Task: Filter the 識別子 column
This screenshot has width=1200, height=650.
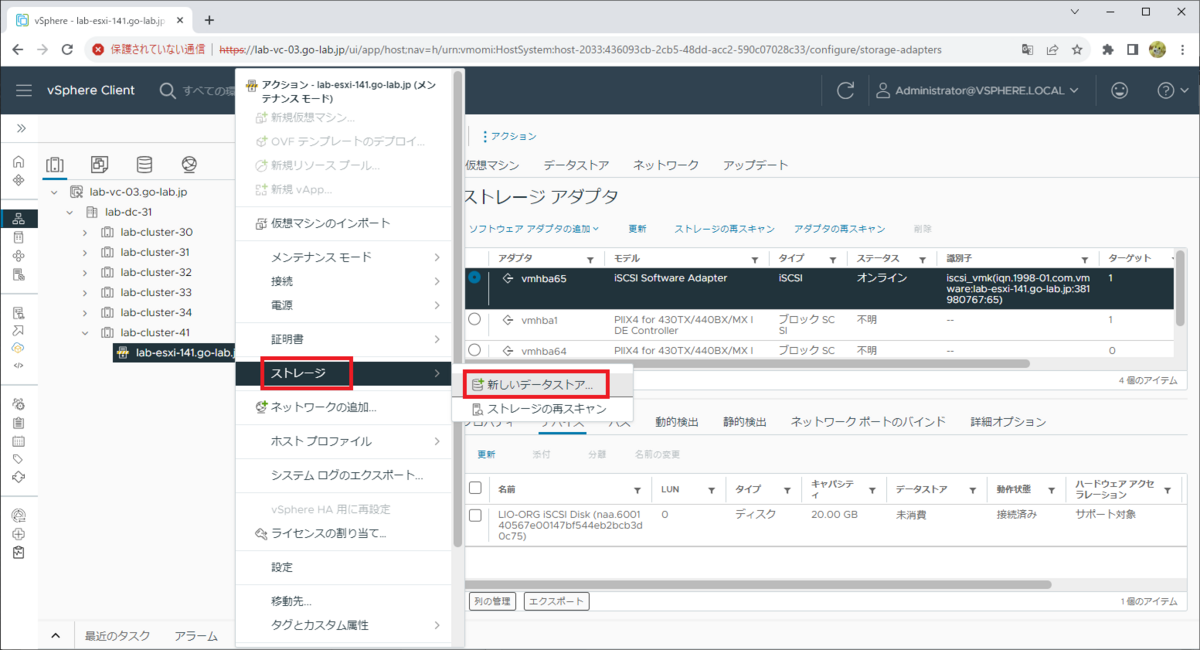Action: 1085,259
